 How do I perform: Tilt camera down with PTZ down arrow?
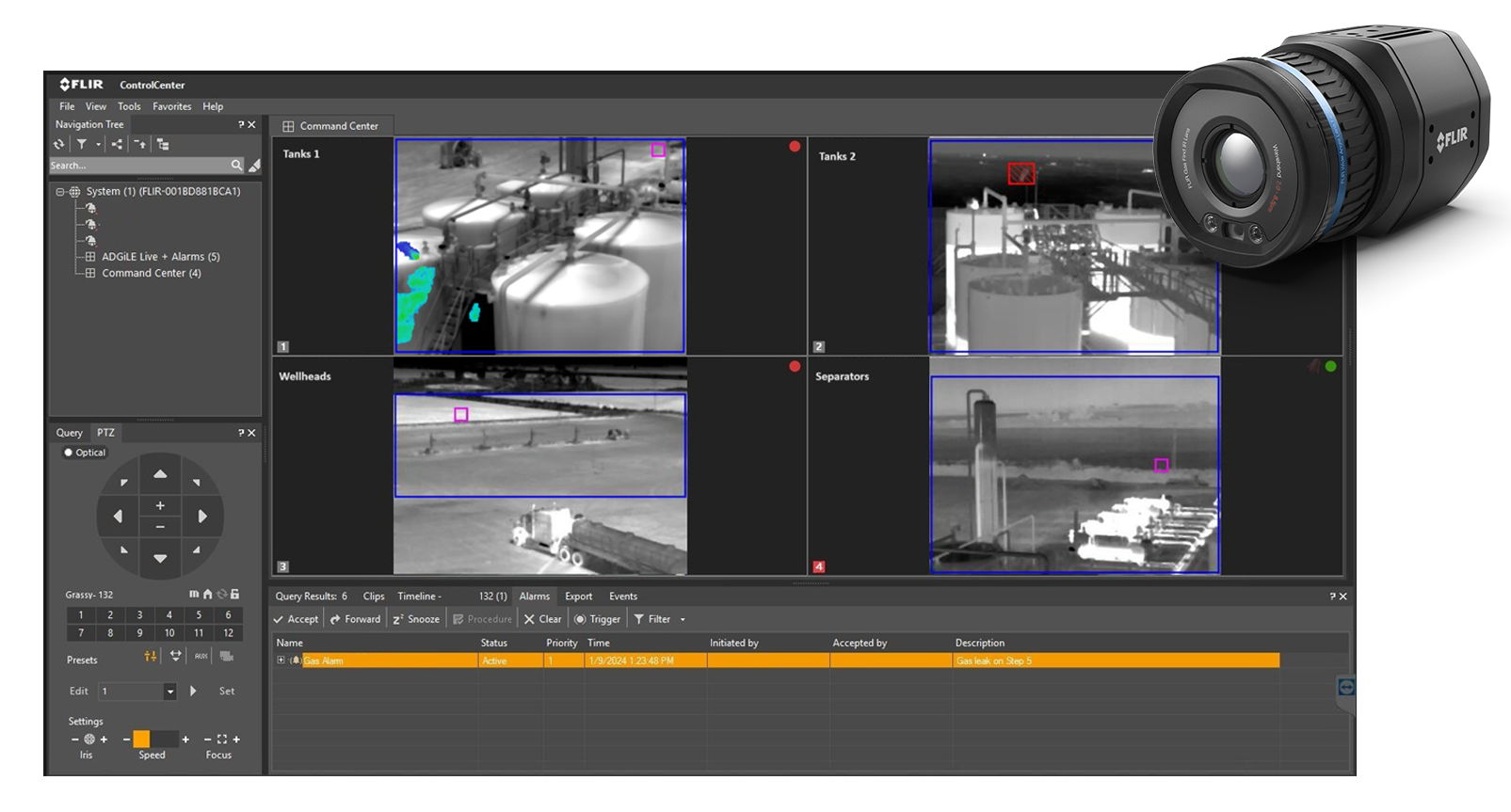click(x=160, y=558)
